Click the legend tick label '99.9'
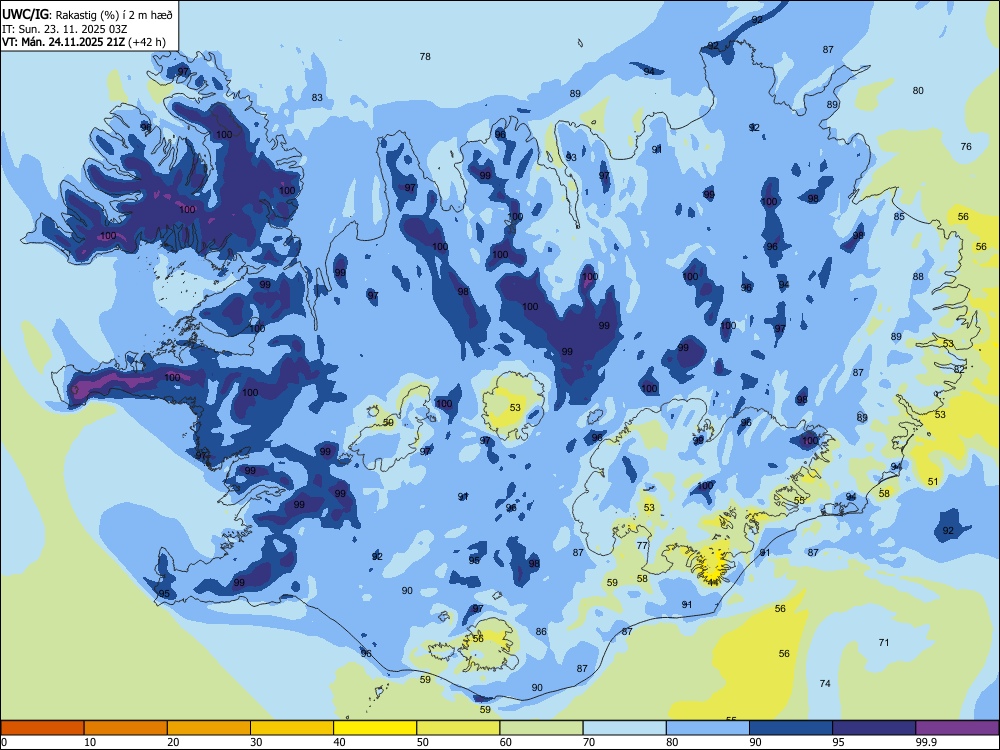Image resolution: width=1000 pixels, height=750 pixels. click(x=925, y=742)
